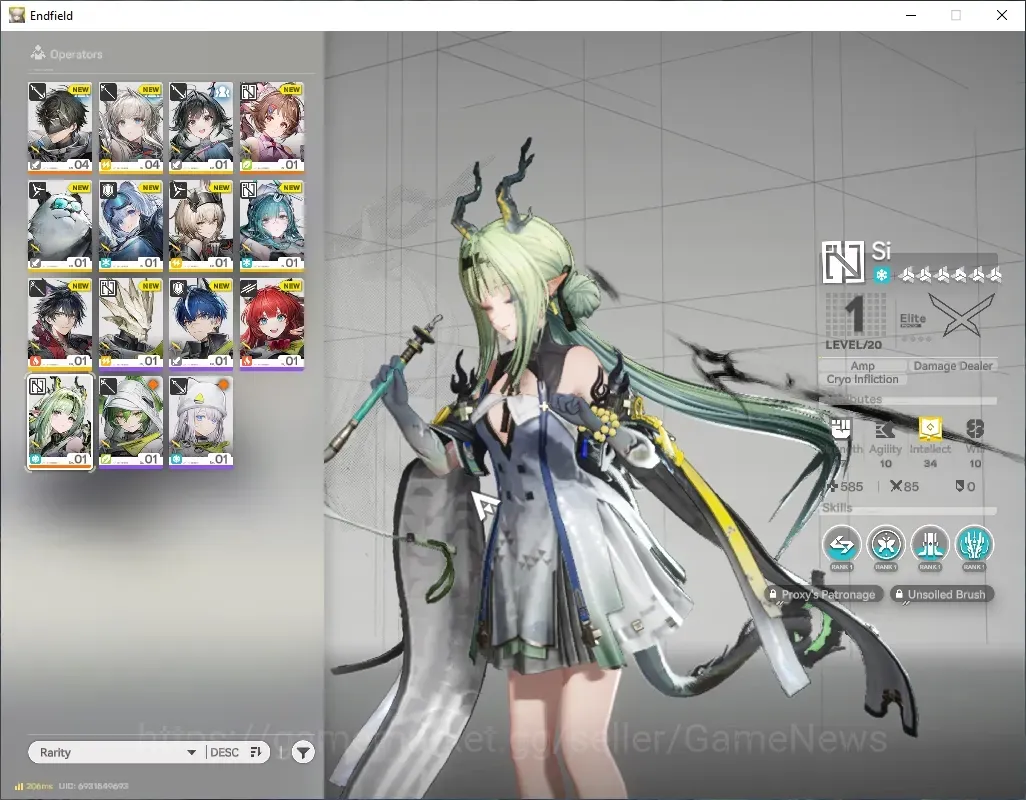Open the fourth skill claw icon
This screenshot has width=1026, height=800.
[974, 544]
